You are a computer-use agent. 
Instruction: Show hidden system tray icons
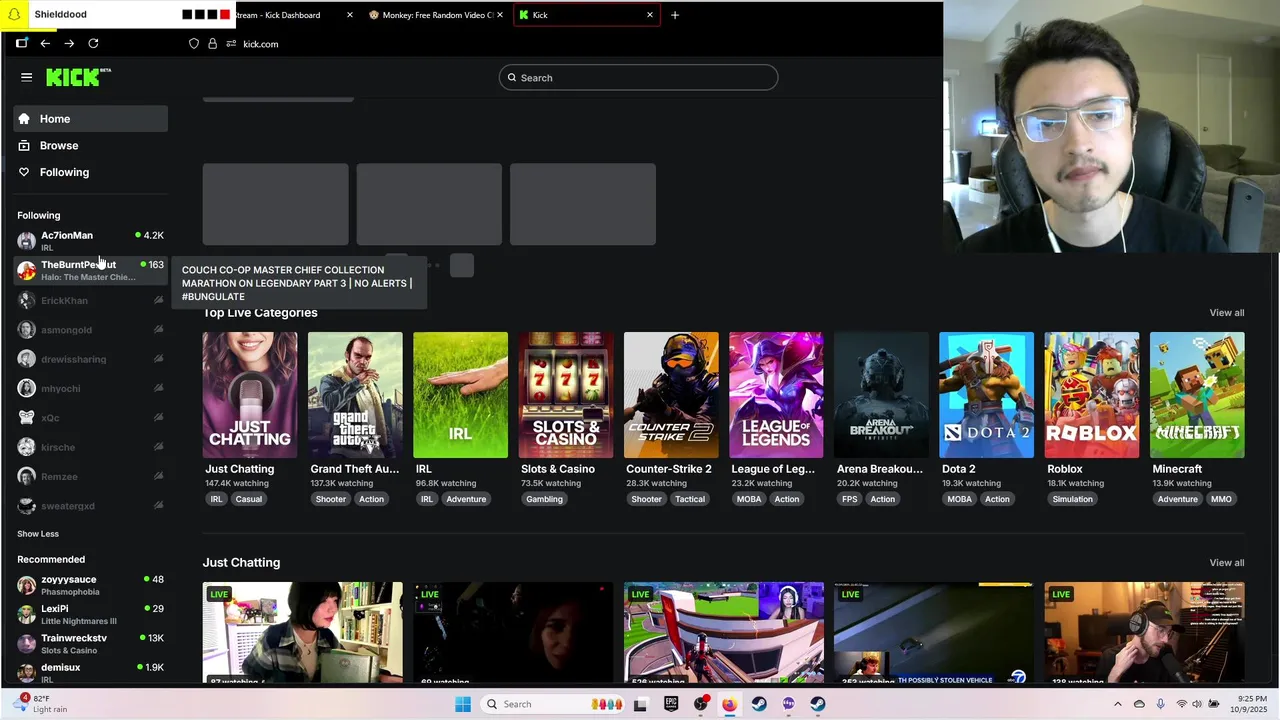(x=1118, y=704)
